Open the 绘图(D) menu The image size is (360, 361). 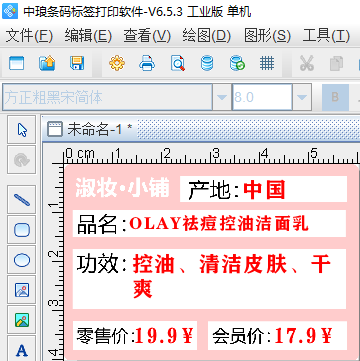point(207,36)
